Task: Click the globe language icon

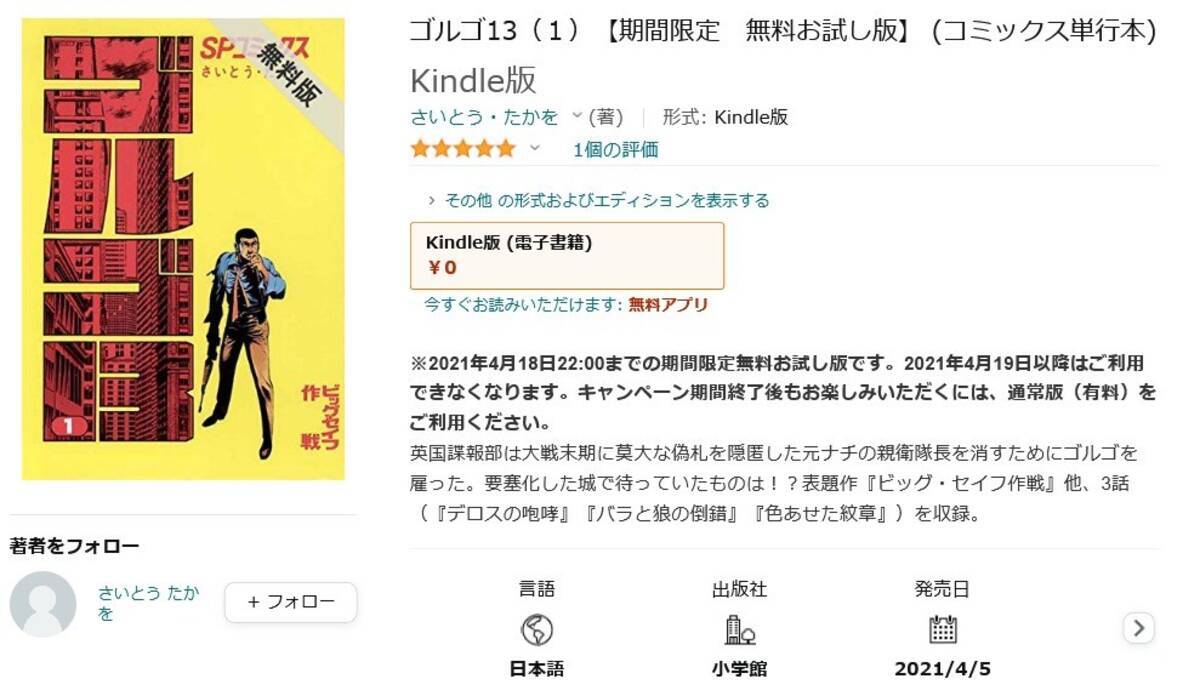Action: [x=537, y=629]
